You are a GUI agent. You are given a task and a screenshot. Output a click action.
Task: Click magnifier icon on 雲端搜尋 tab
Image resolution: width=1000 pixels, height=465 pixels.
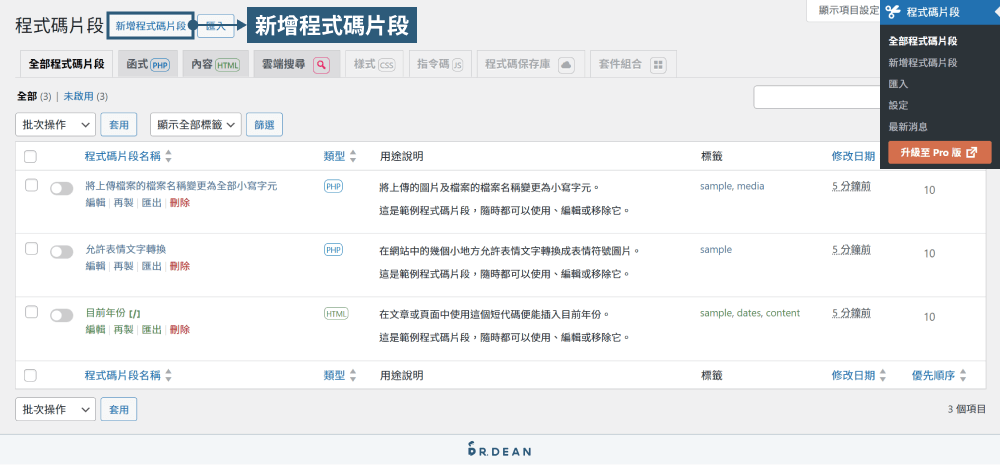pos(321,65)
